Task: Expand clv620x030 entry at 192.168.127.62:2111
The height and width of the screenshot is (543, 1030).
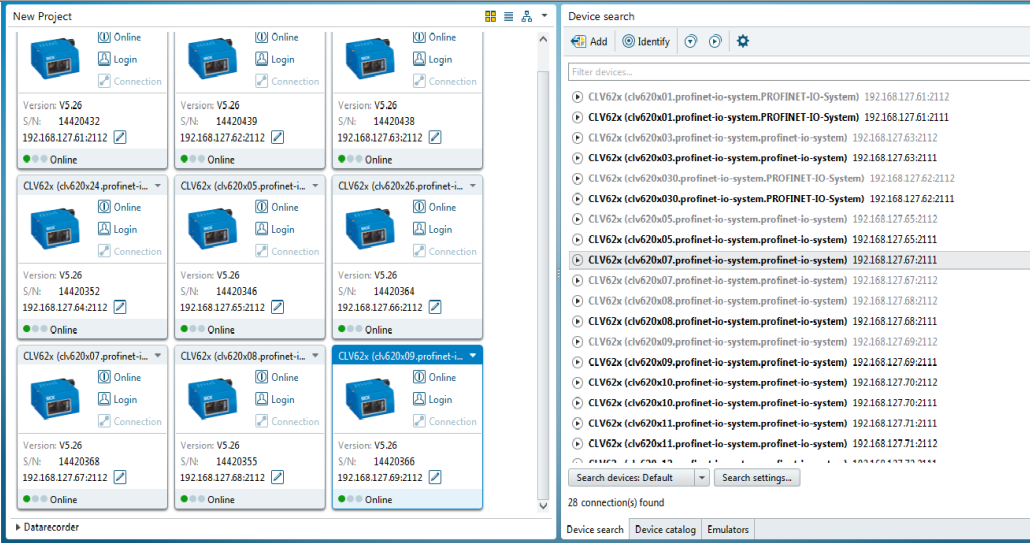Action: [x=577, y=199]
